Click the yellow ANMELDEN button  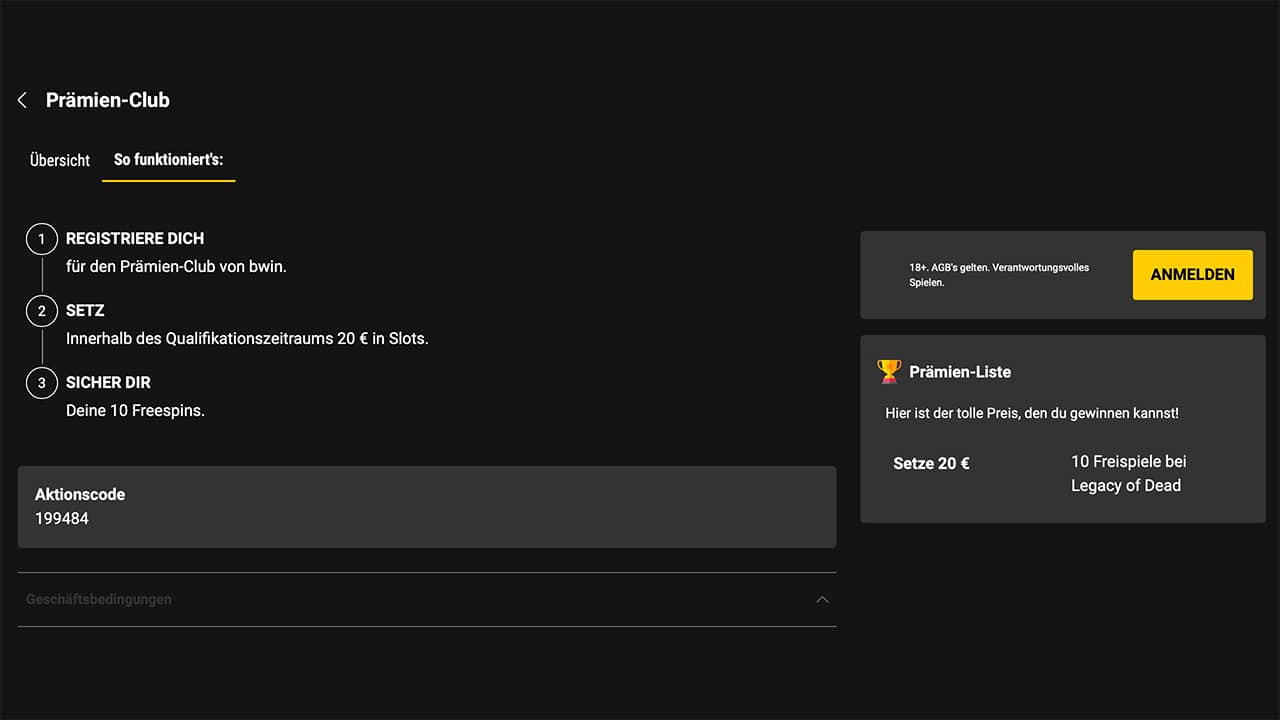pos(1192,275)
